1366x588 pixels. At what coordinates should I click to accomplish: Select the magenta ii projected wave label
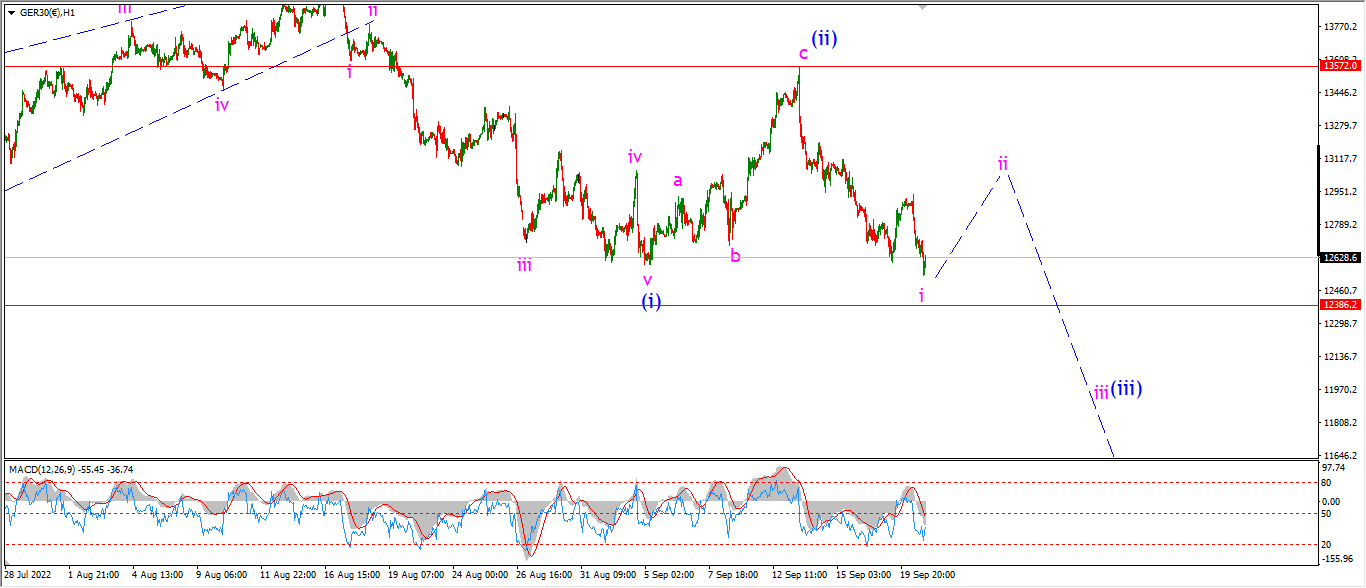click(x=1002, y=162)
